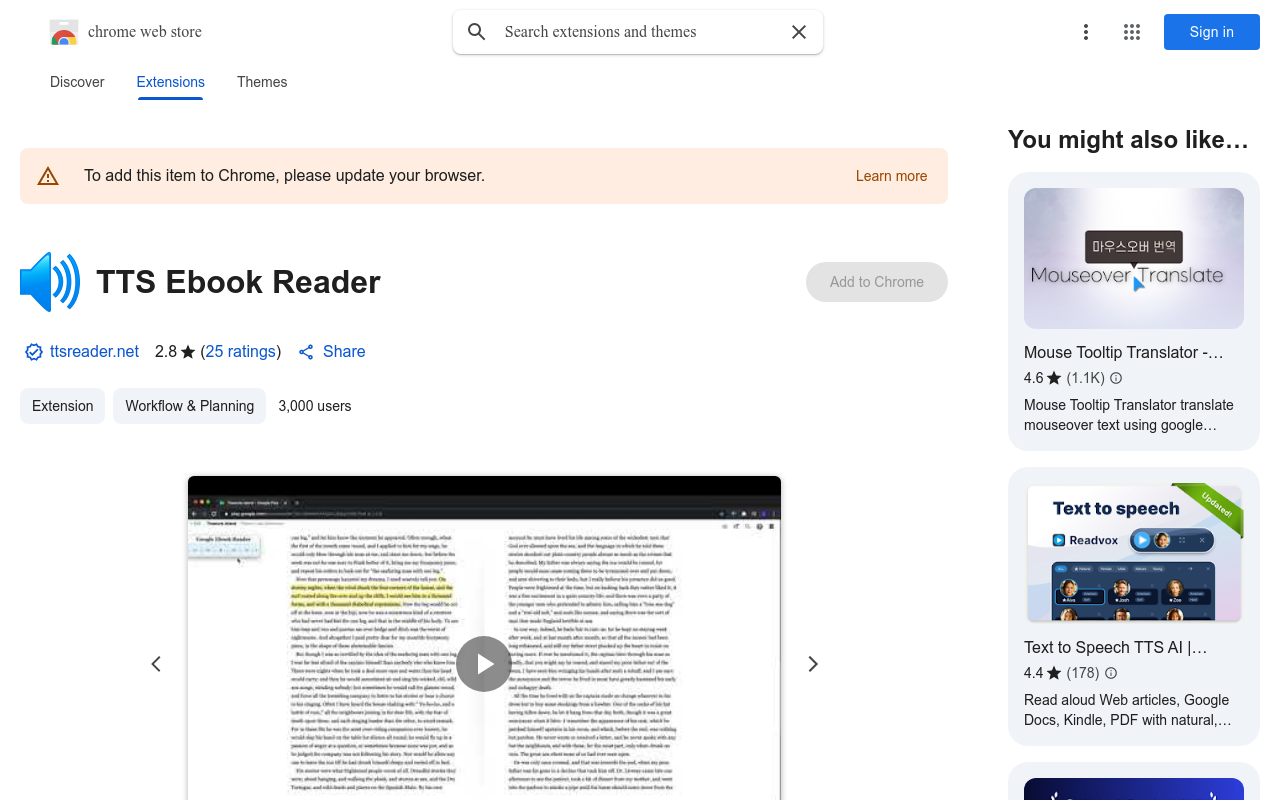Open the Themes tab

tap(262, 82)
